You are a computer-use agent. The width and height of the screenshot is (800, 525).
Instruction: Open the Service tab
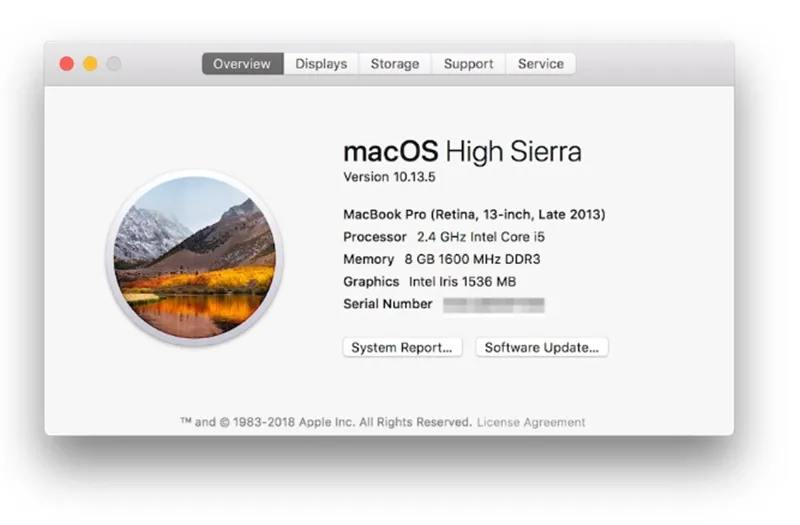[541, 64]
